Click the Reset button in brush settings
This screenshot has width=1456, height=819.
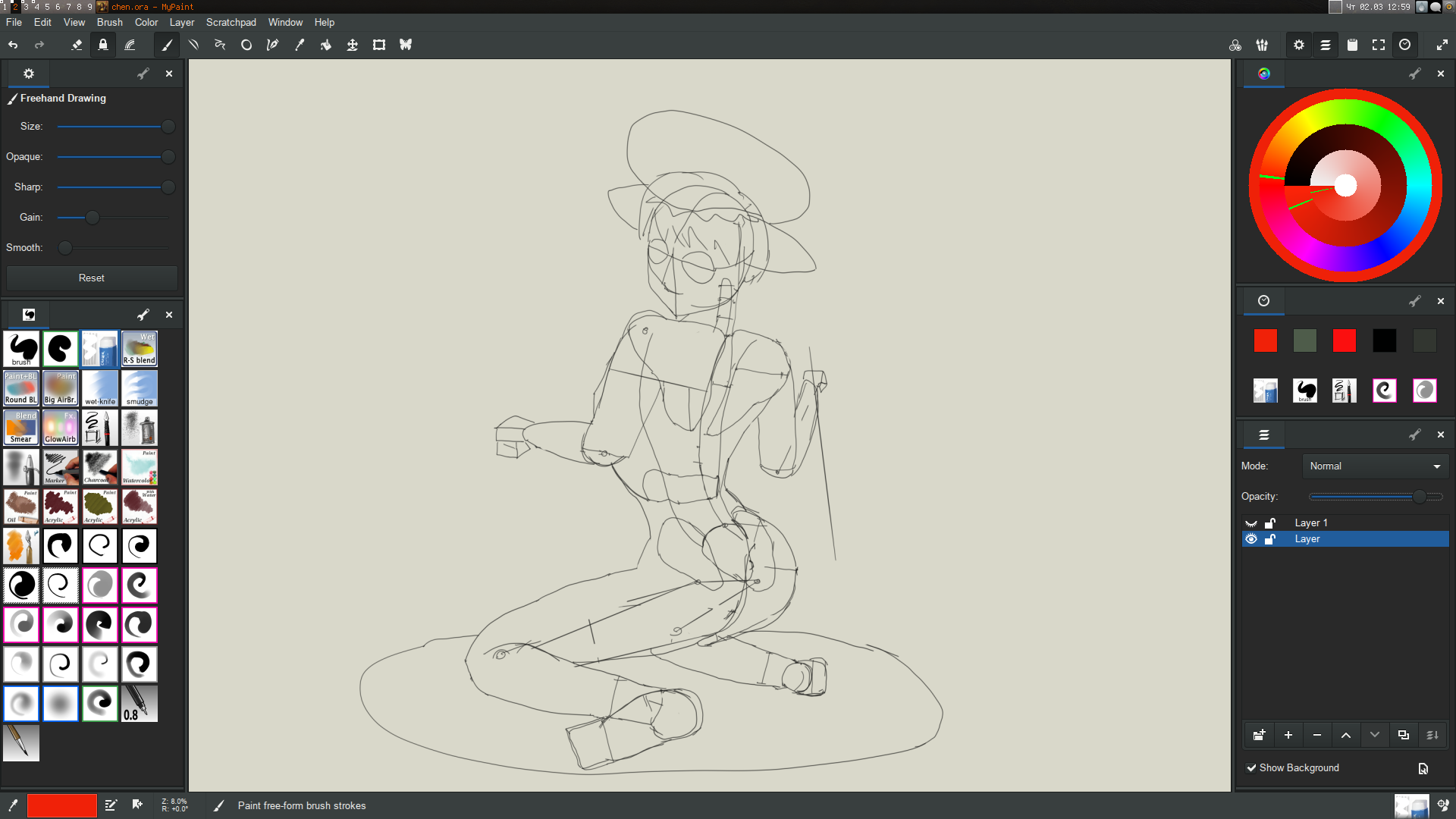pyautogui.click(x=92, y=278)
